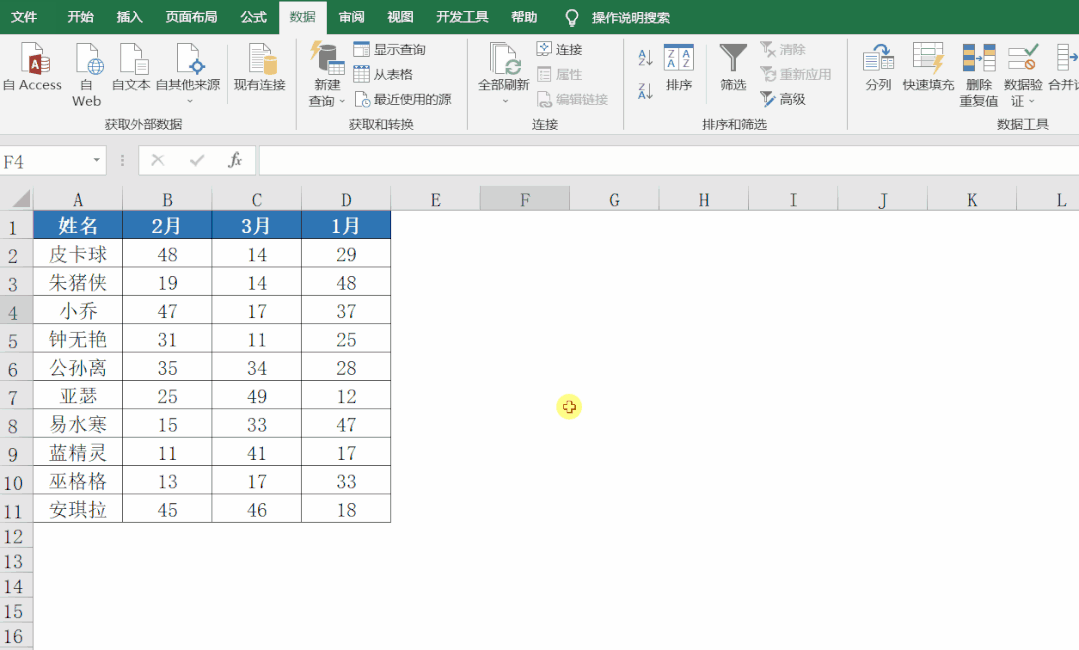Click Flash Fill (快速填充)

tap(928, 67)
